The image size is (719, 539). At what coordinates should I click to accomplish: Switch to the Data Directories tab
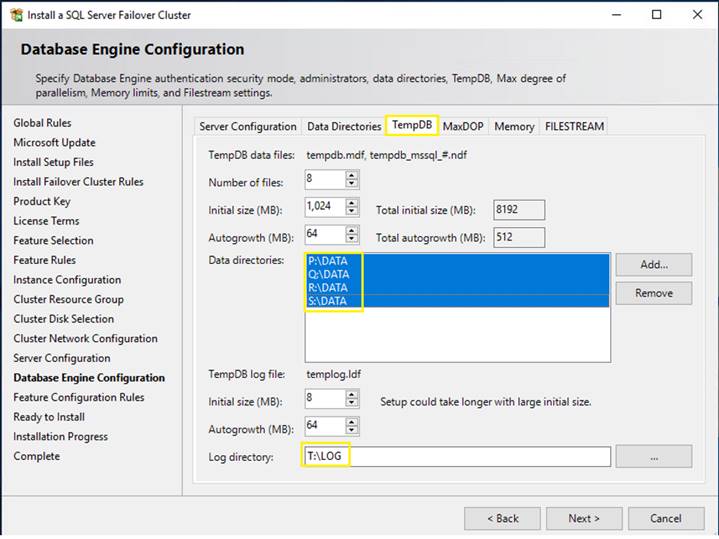(x=344, y=127)
